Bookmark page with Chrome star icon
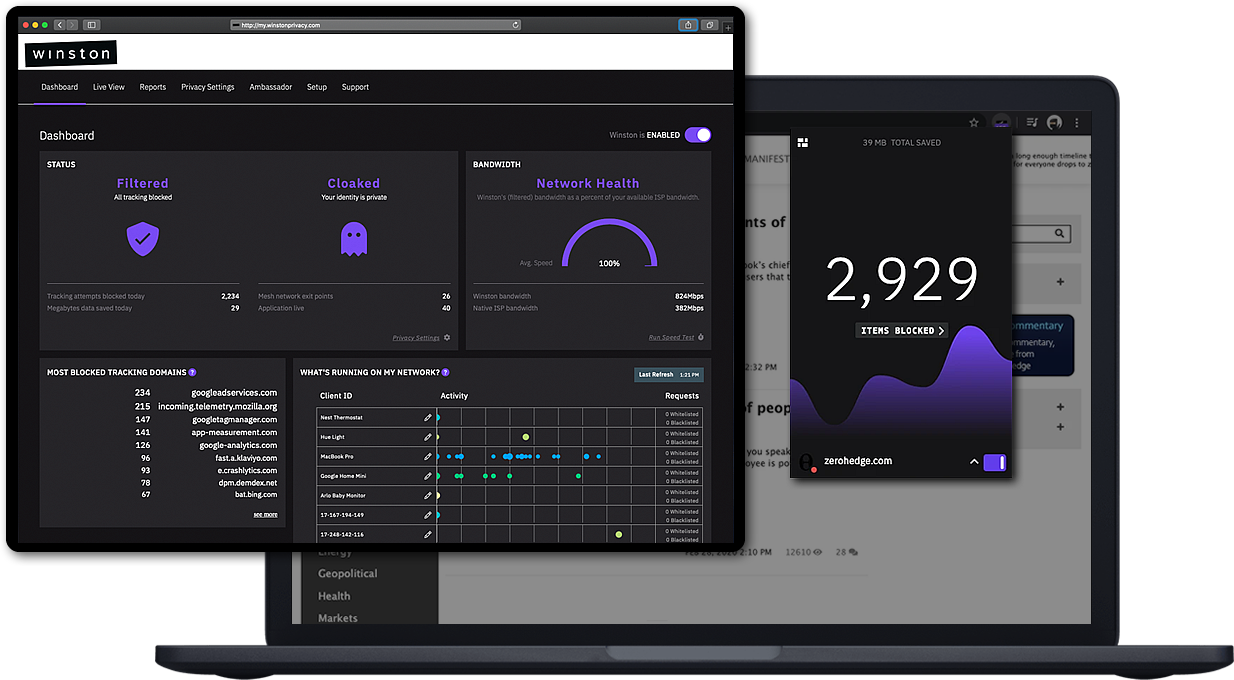The image size is (1234, 680). (974, 122)
